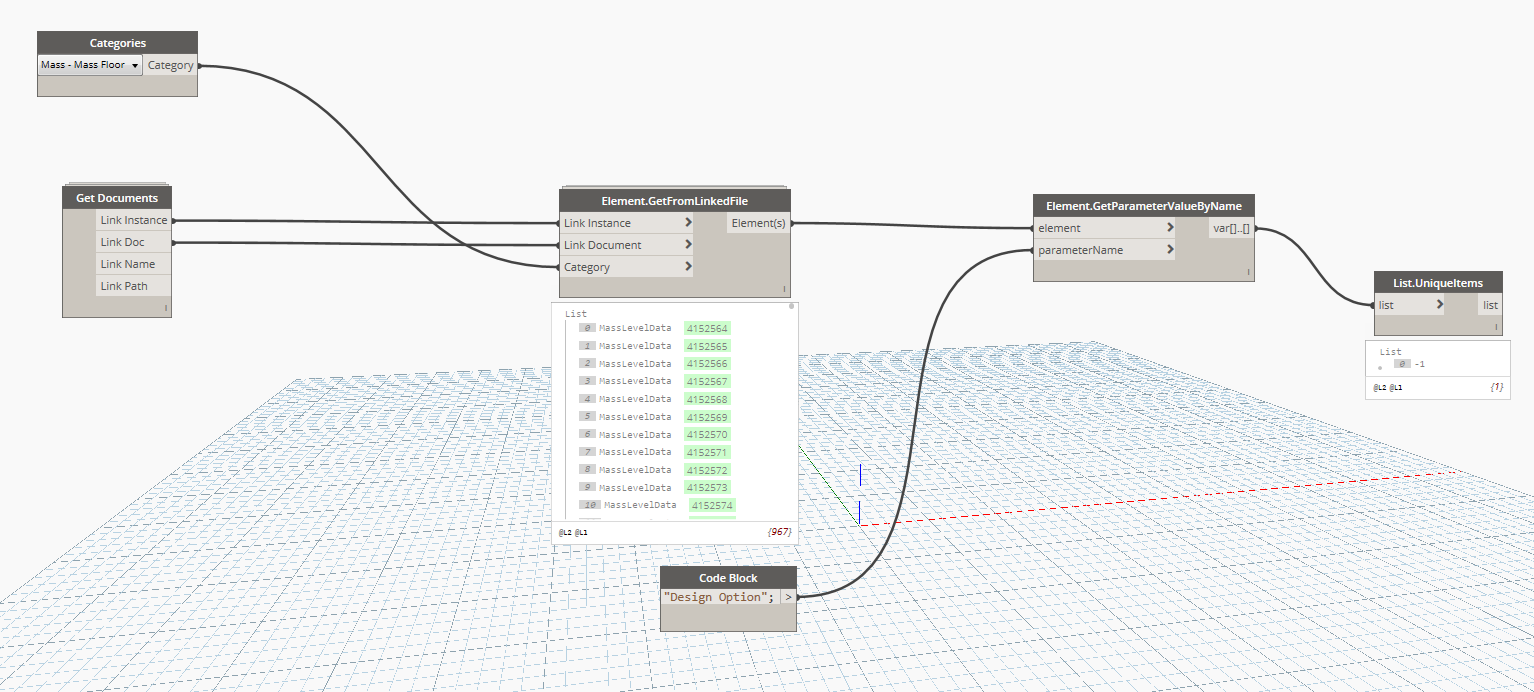Click the Category output port on Categories node

(170, 65)
